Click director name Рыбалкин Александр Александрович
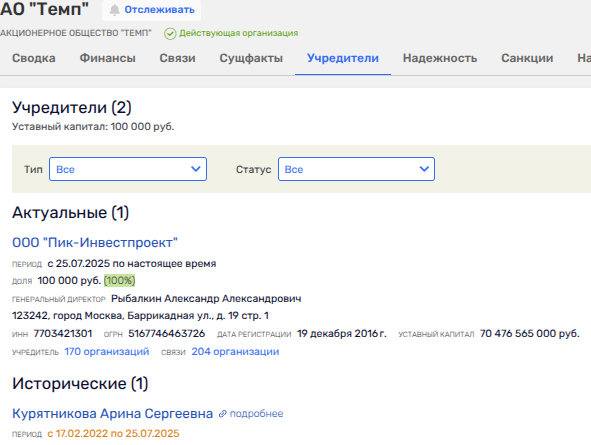 [206, 299]
